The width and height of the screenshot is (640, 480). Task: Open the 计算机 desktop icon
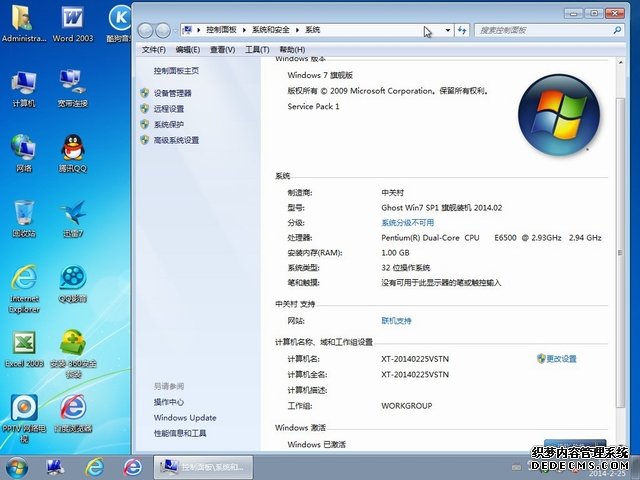point(24,89)
